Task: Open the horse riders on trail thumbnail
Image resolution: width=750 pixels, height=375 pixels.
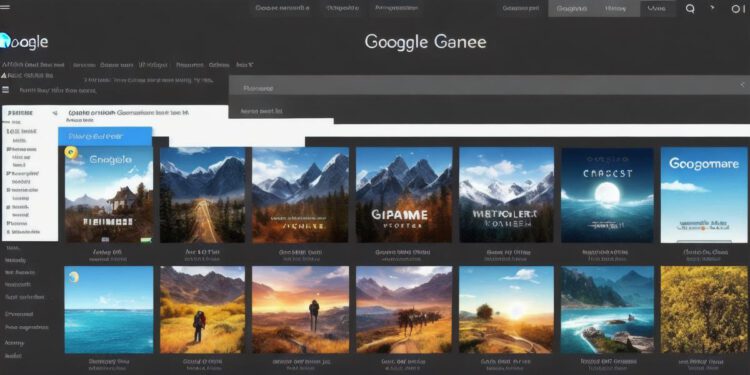Action: click(404, 309)
